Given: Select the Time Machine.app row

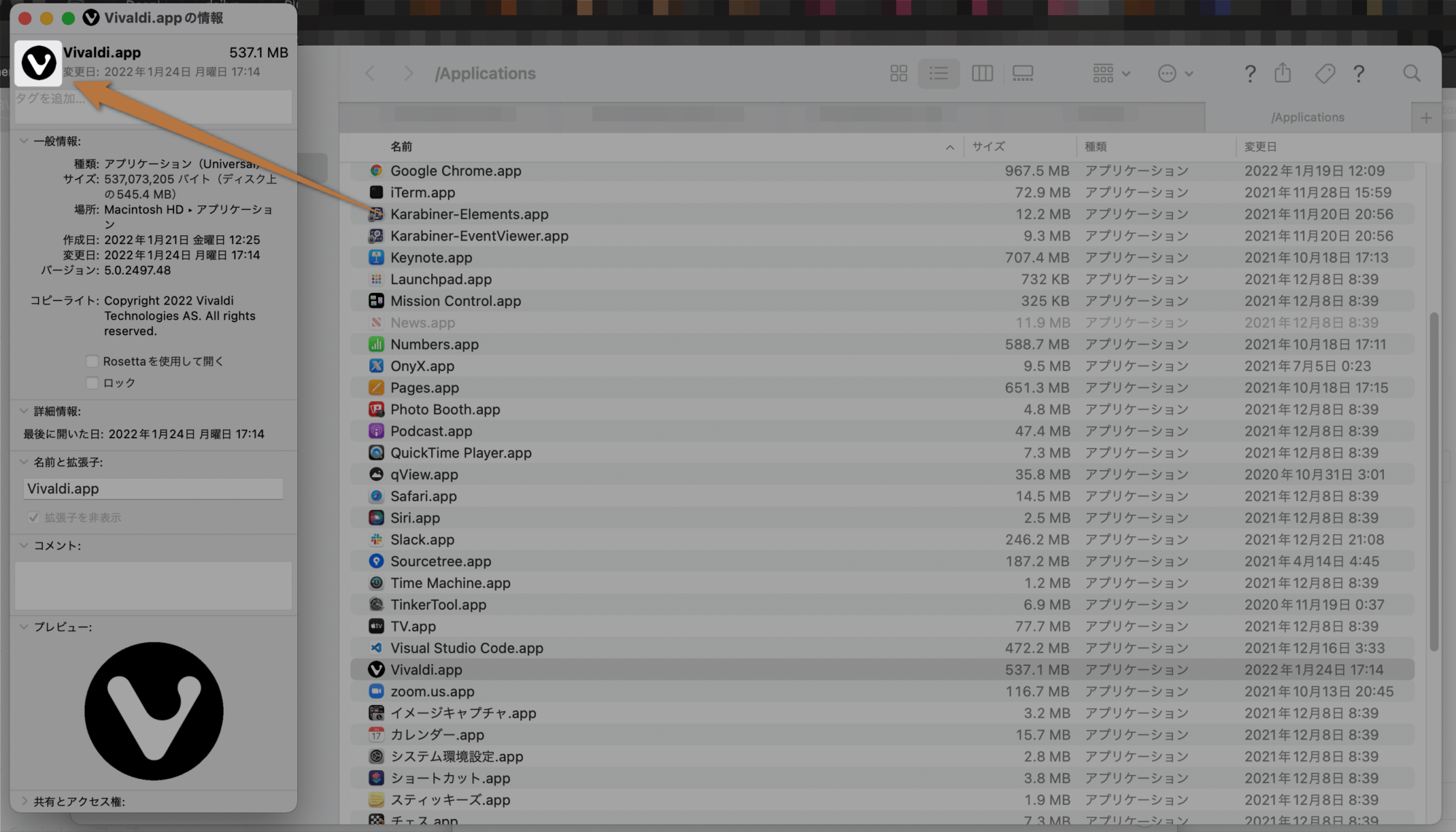Looking at the screenshot, I should (x=882, y=583).
